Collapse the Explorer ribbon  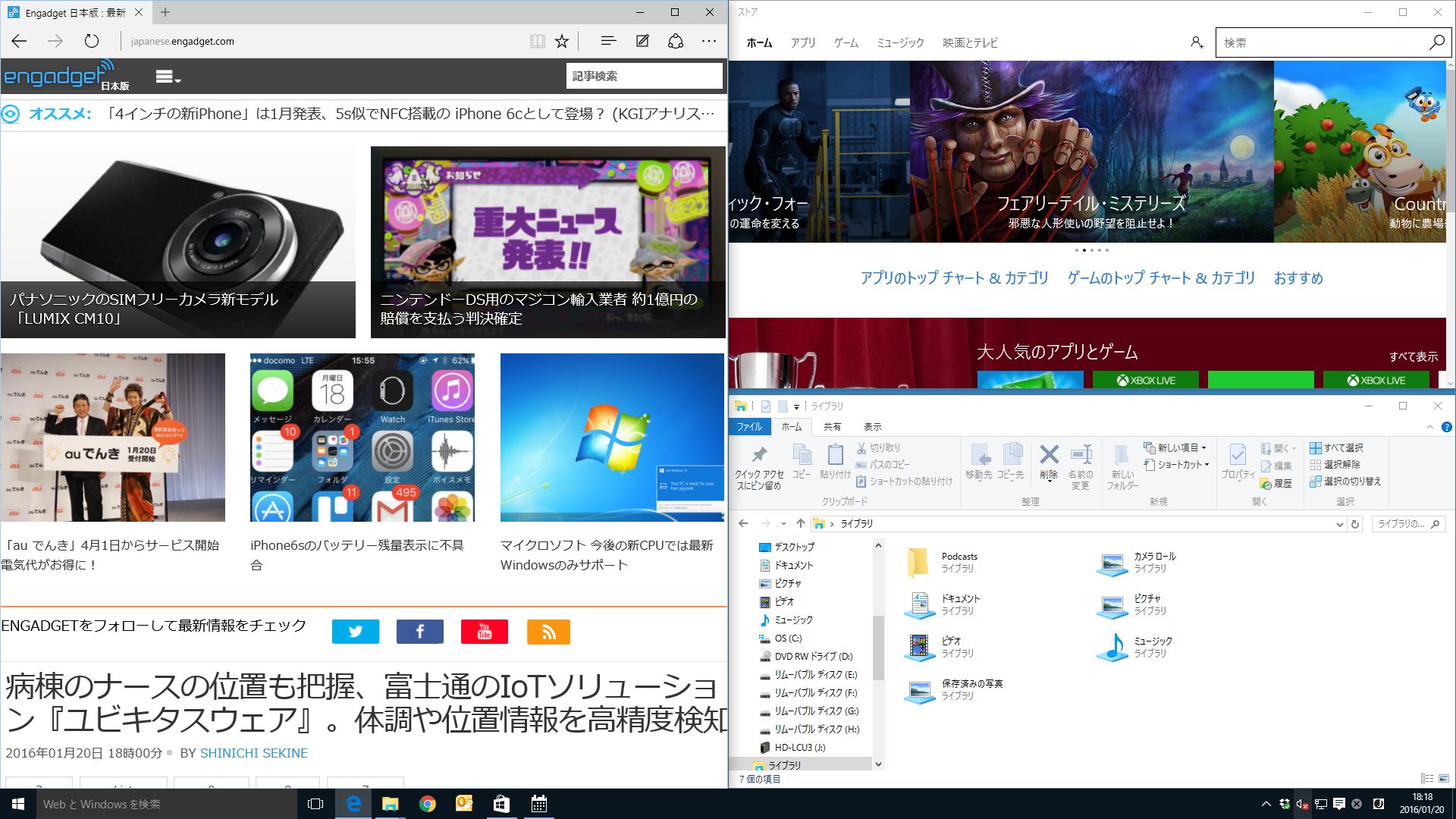[1430, 427]
